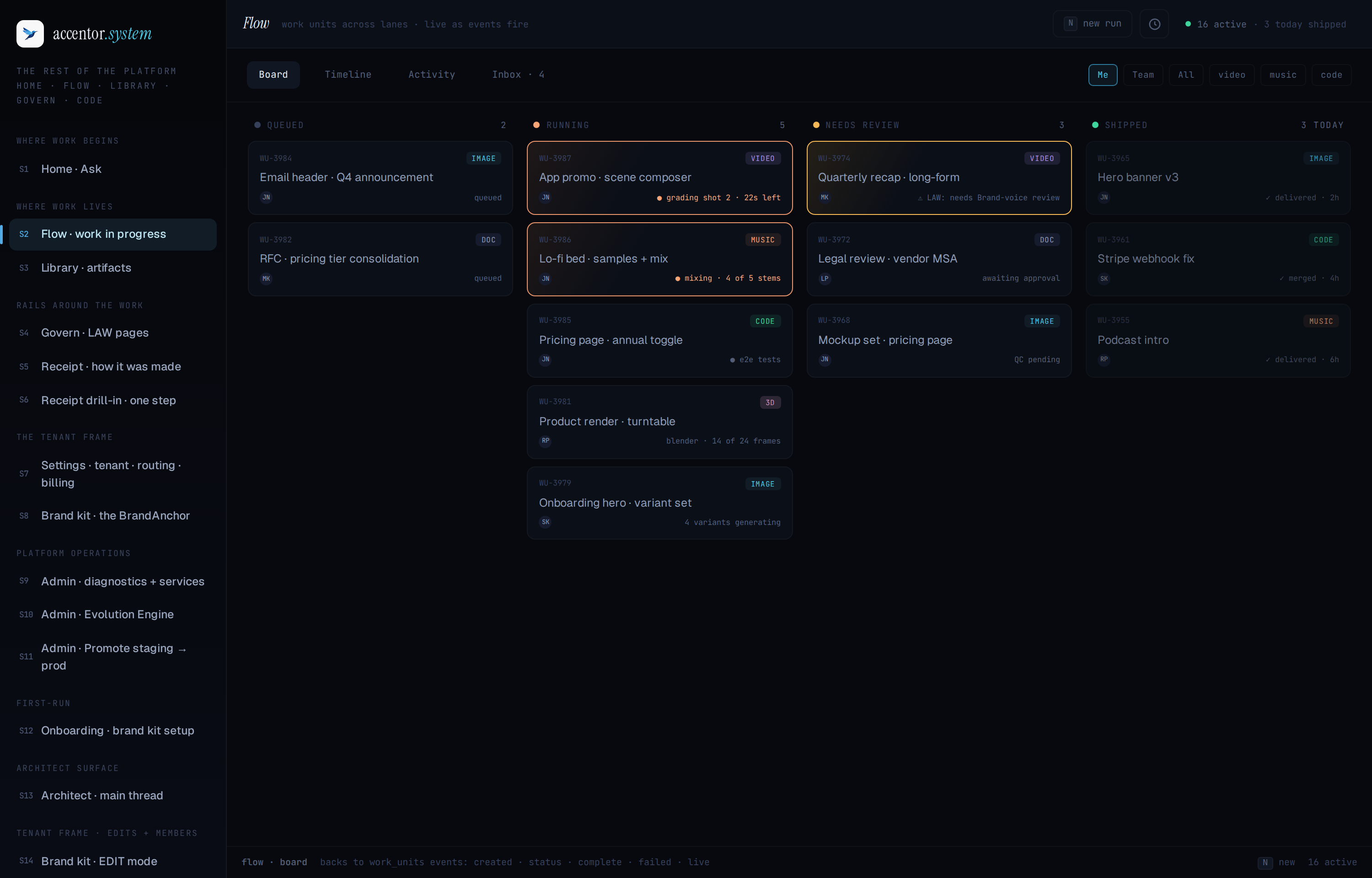Switch to the Board tab
The width and height of the screenshot is (1372, 878).
[x=273, y=75]
